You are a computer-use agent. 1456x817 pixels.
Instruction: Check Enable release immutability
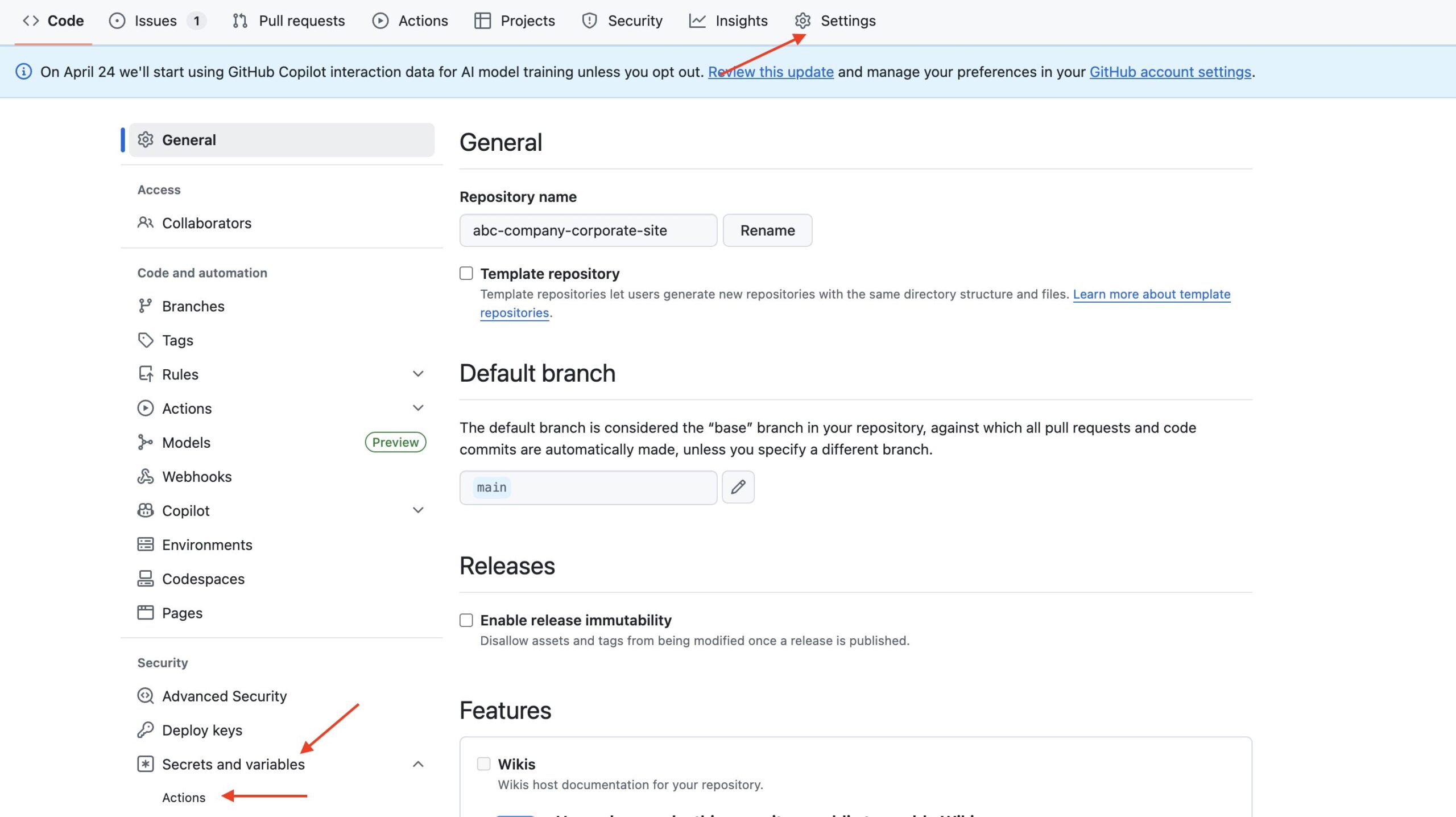coord(466,620)
